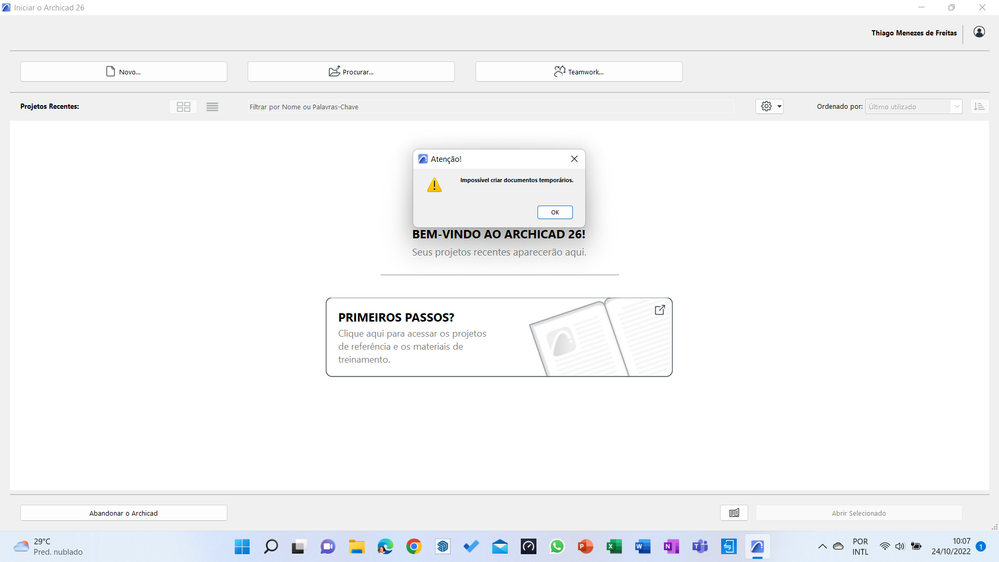Screen dimensions: 999x562
Task: Click OK in the Atenção dialog
Action: coord(554,212)
